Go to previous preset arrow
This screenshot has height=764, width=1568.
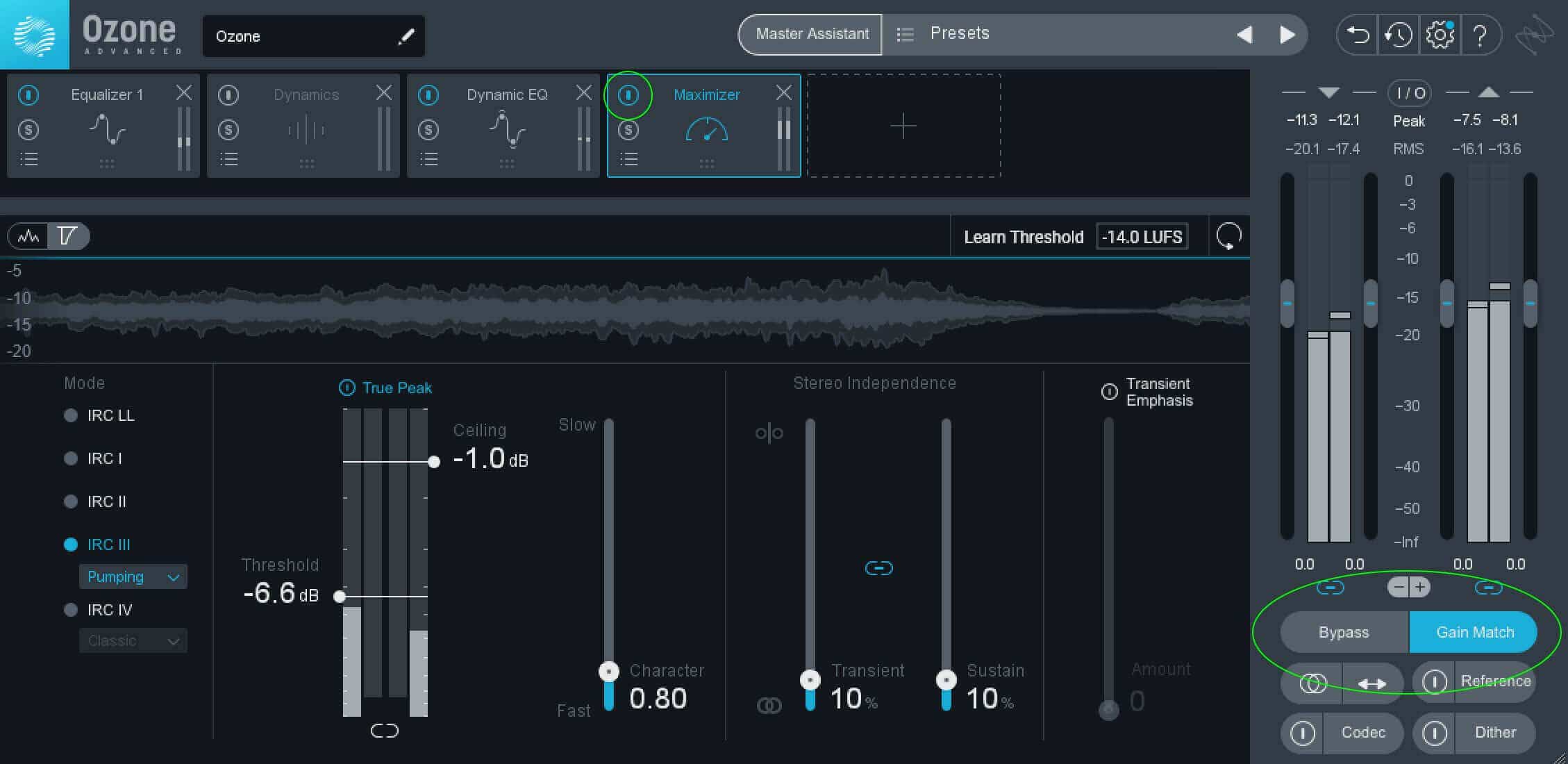pos(1244,34)
